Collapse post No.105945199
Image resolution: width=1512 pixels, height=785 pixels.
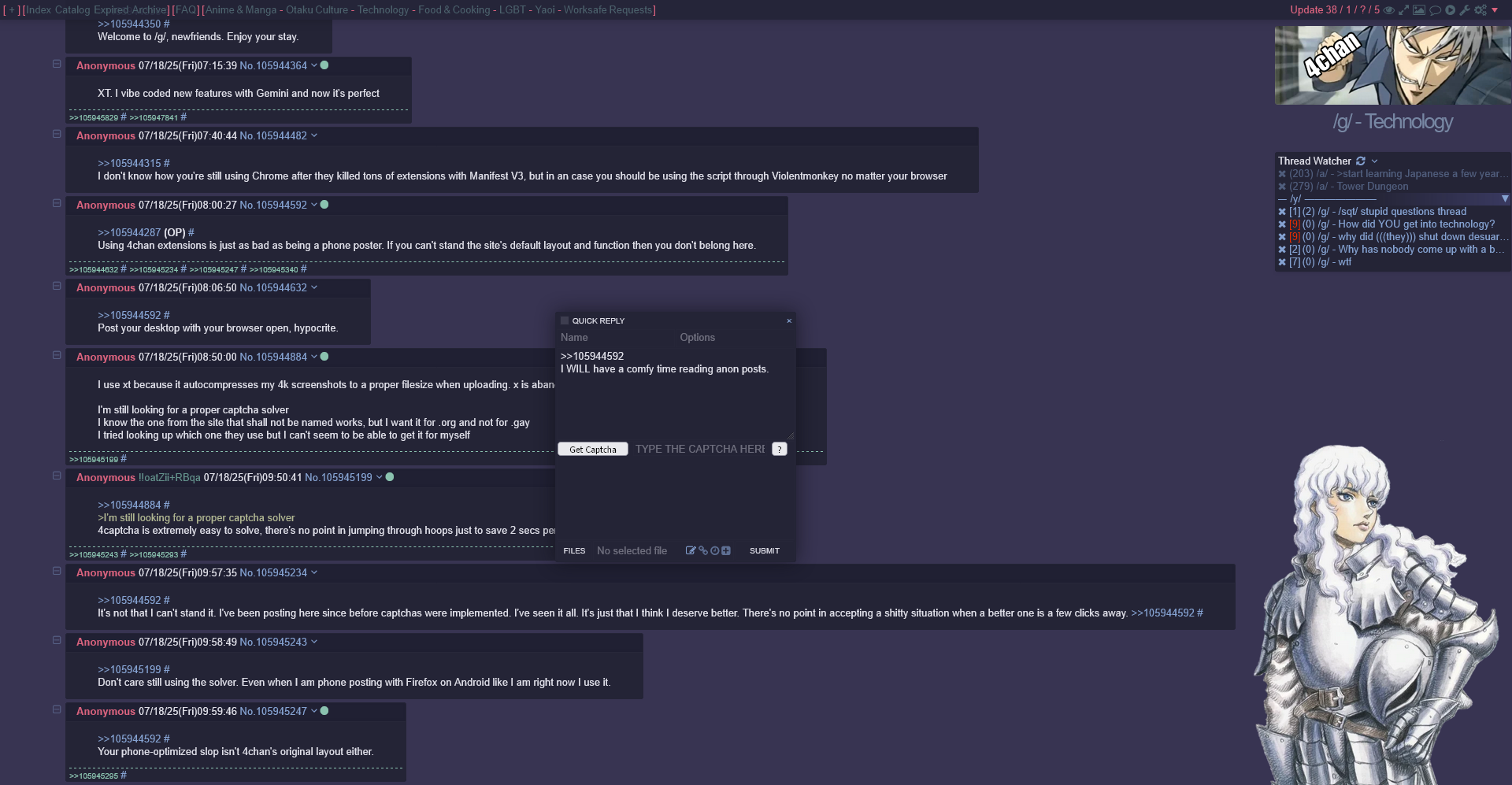click(57, 476)
